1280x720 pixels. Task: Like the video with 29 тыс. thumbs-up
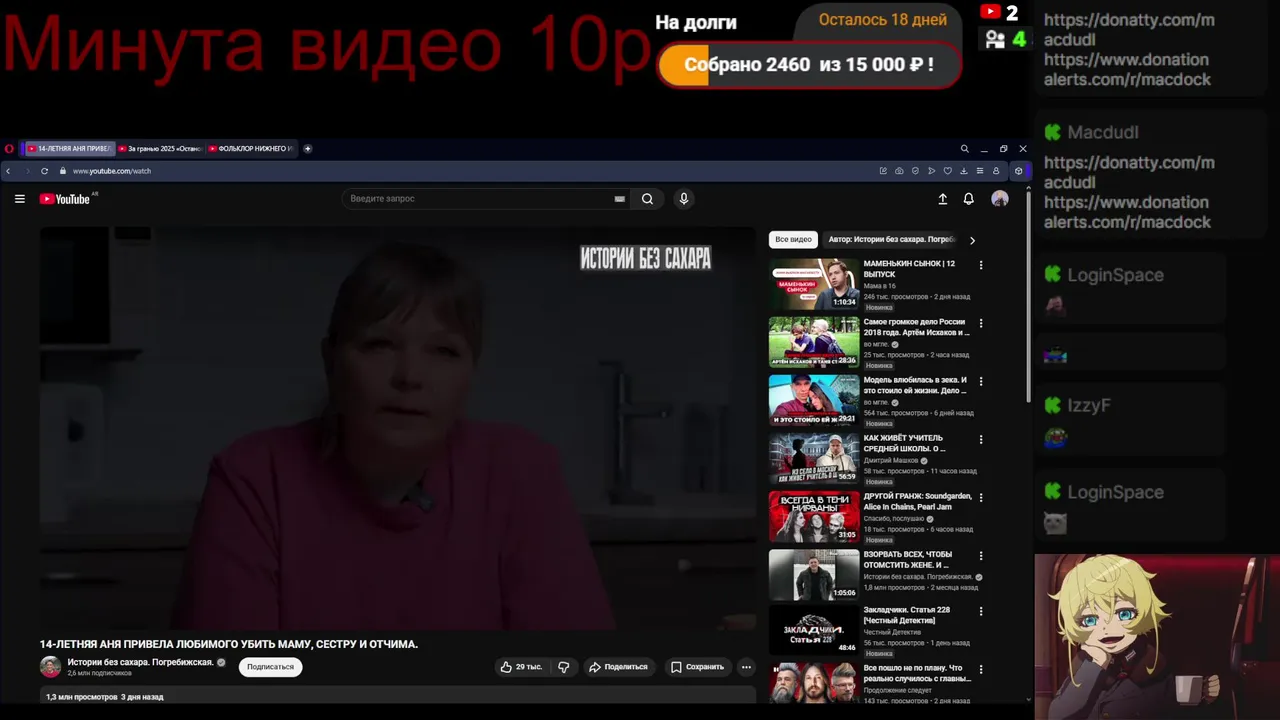pyautogui.click(x=521, y=667)
